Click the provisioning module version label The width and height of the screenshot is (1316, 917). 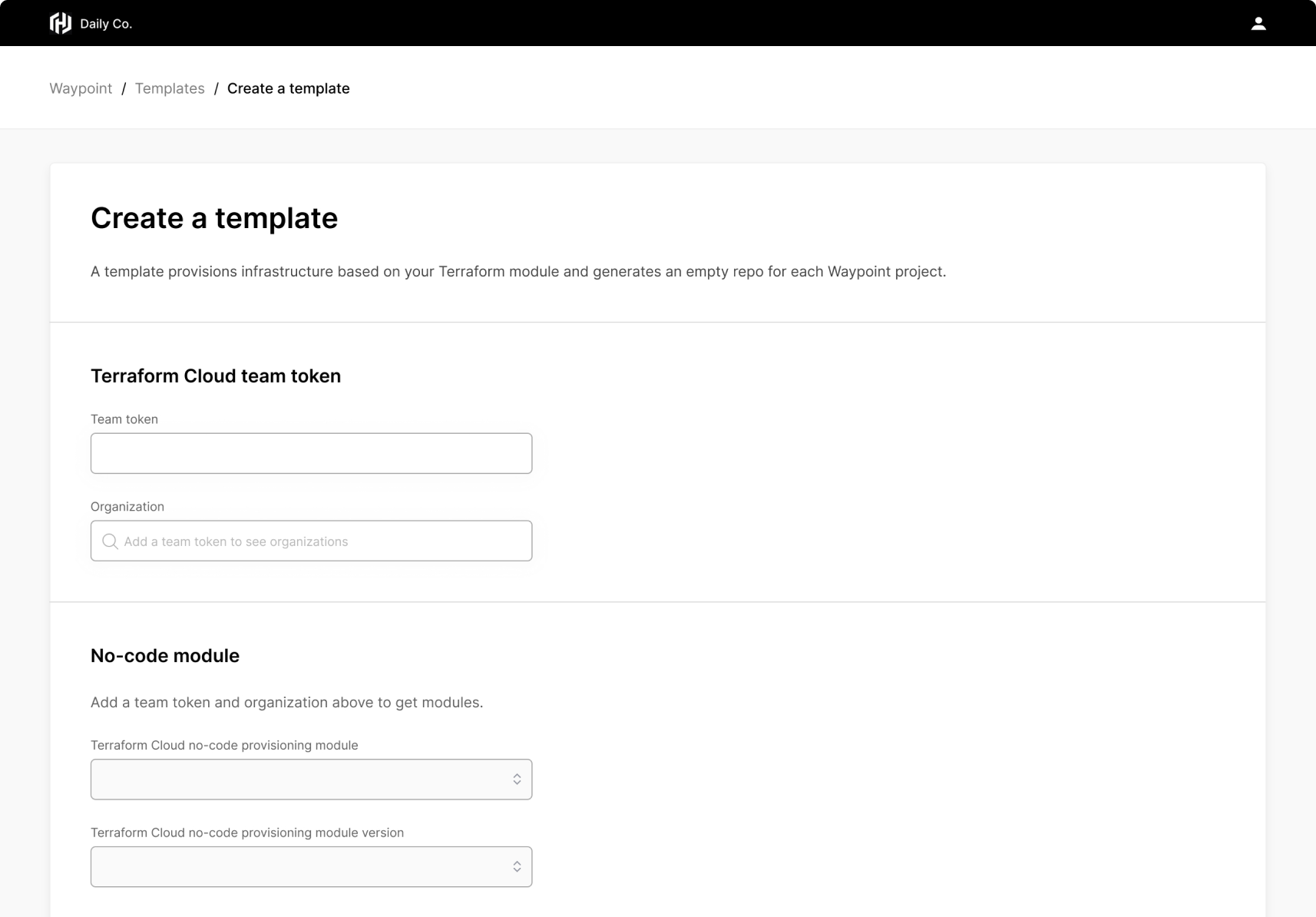(247, 833)
